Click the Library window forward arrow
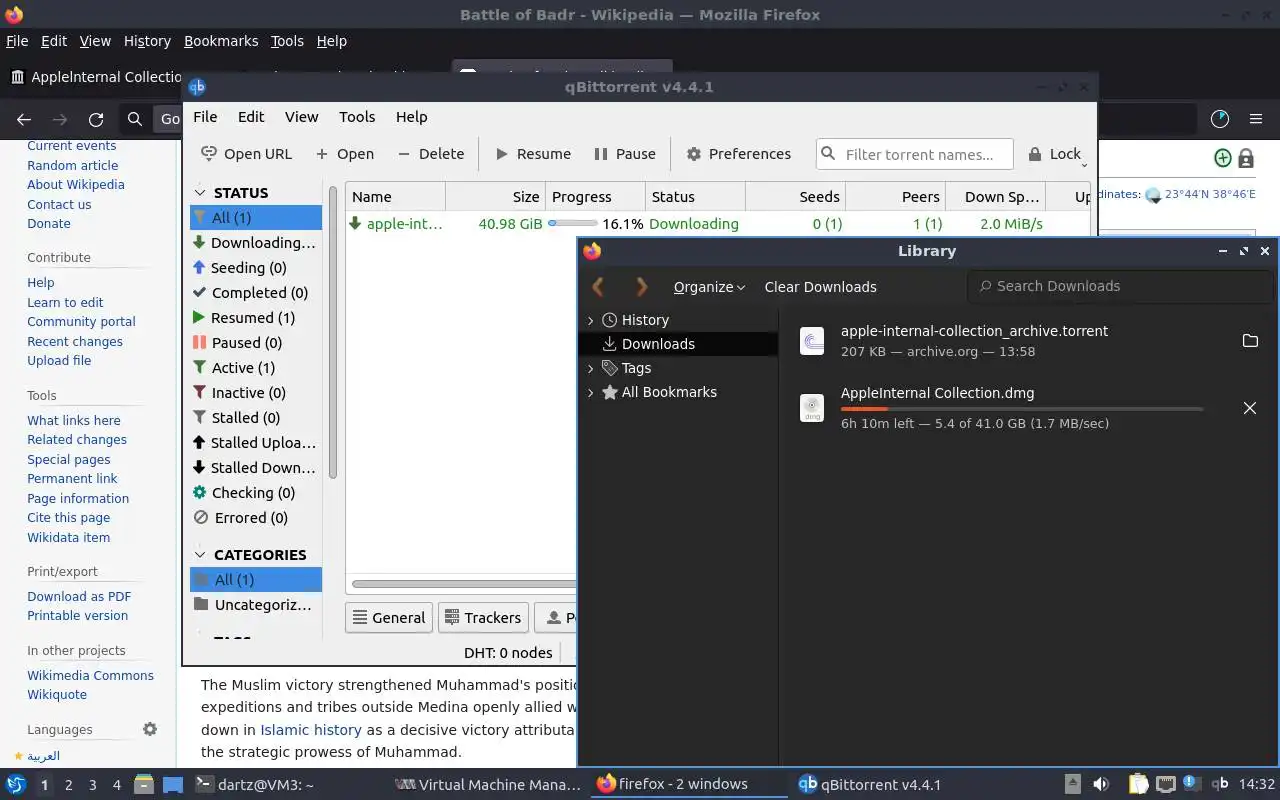The width and height of the screenshot is (1280, 800). (x=642, y=287)
